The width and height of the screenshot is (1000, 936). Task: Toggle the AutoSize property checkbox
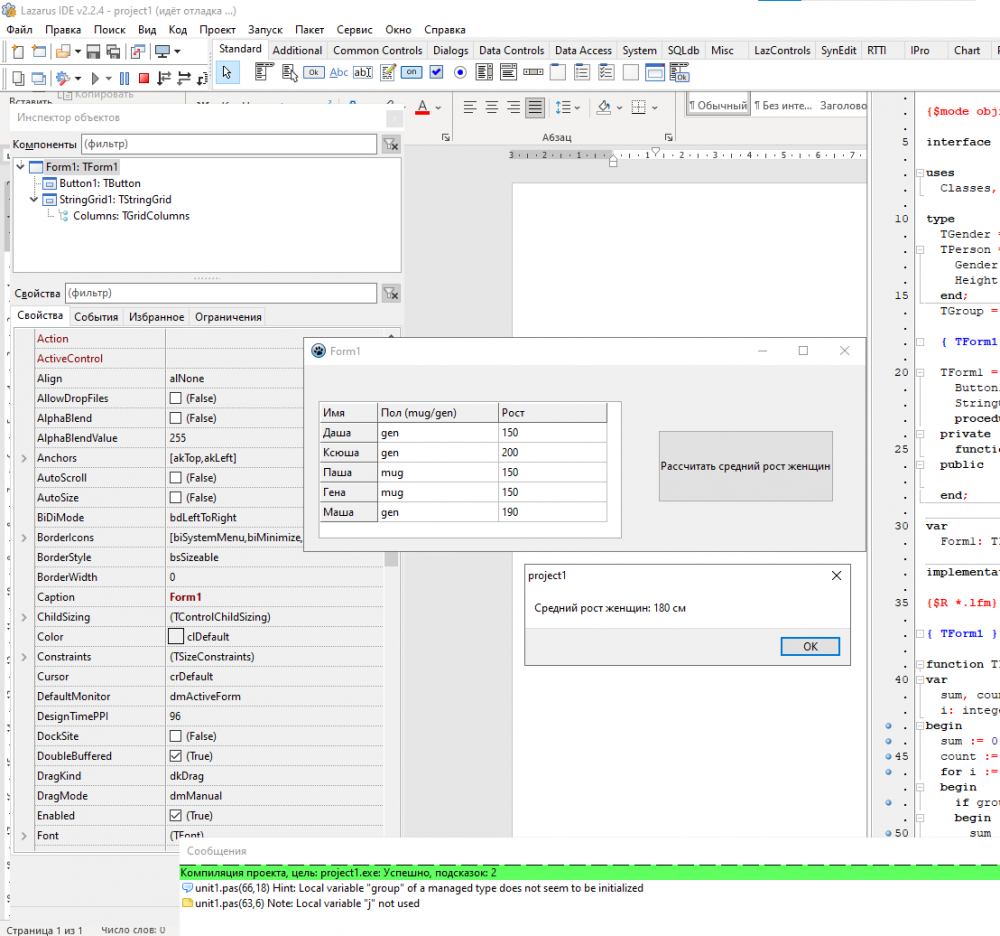(x=176, y=498)
